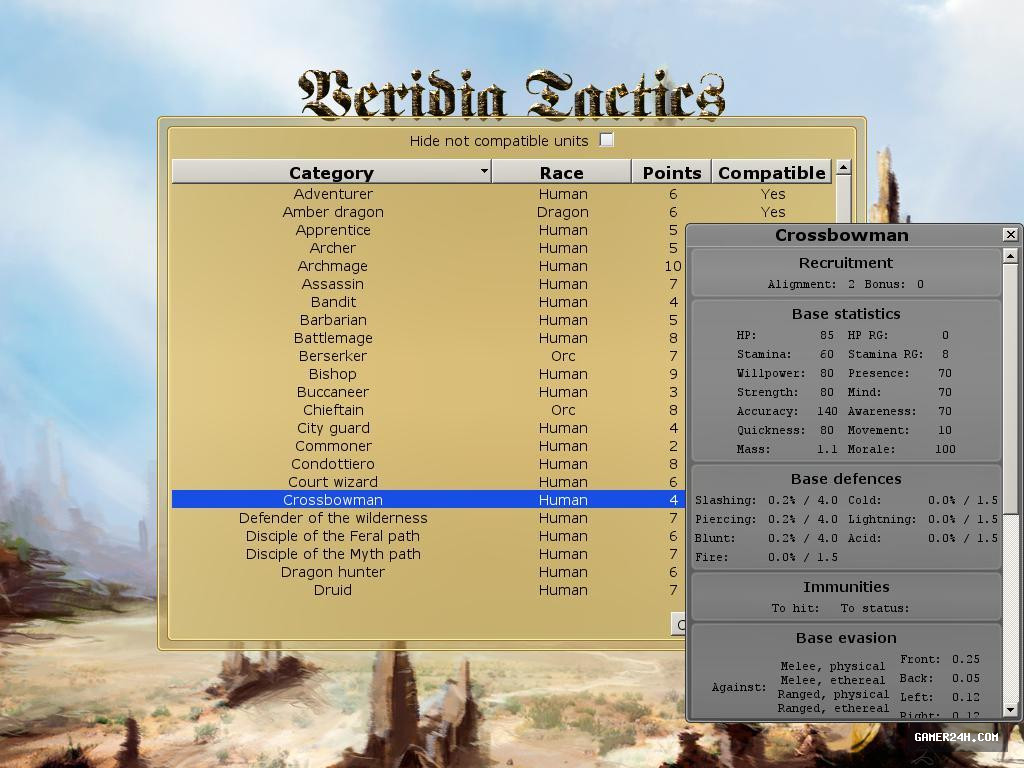
Task: Select the City guard unit row
Action: tap(428, 428)
